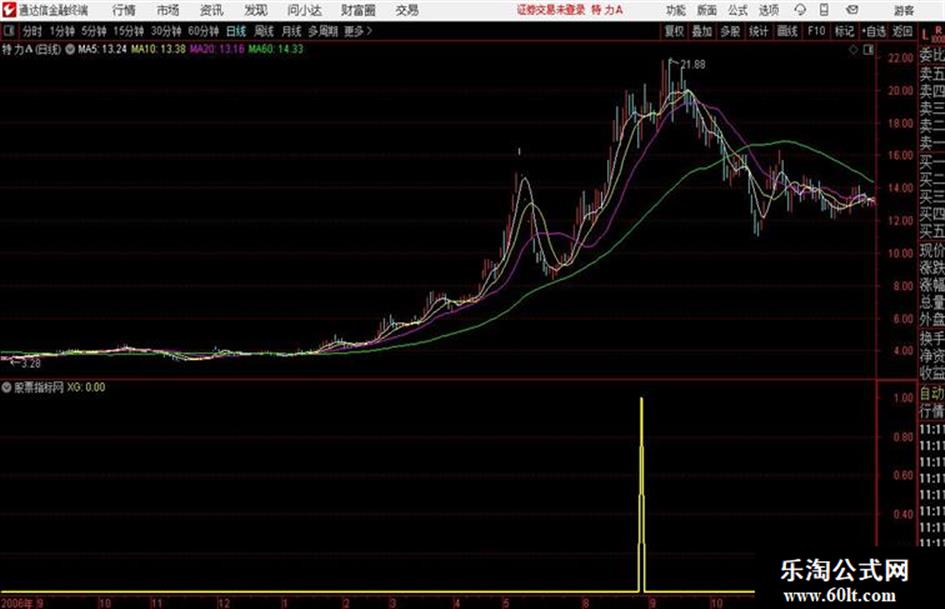Click the 通达信 red logo icon
Screen dimensions: 945x609
9,10
